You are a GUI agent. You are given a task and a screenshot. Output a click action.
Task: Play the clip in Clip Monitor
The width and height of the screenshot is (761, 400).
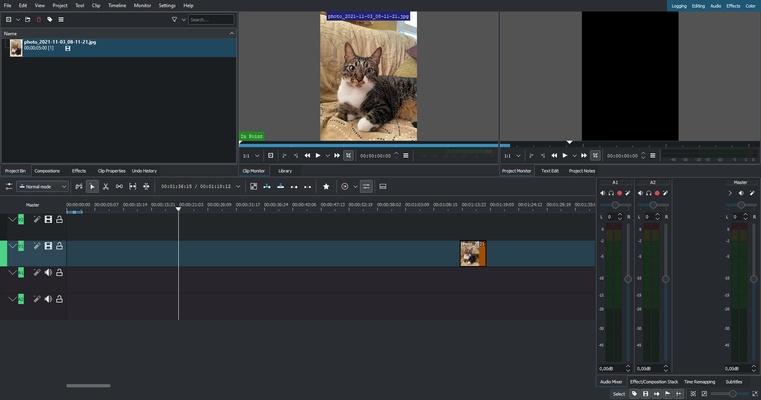tap(318, 155)
